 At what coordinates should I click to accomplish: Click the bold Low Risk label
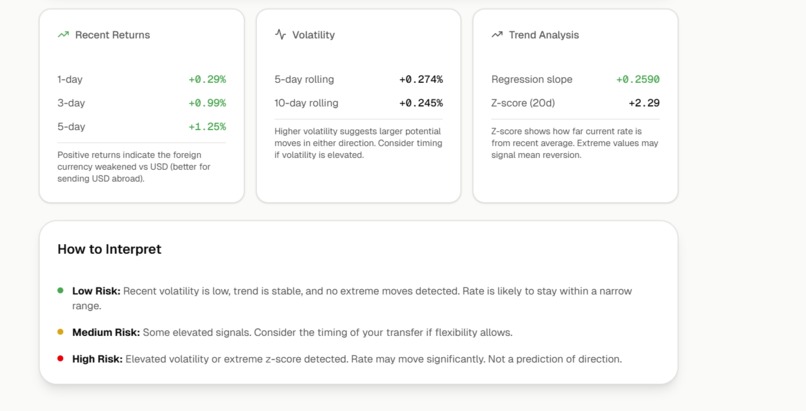point(96,291)
